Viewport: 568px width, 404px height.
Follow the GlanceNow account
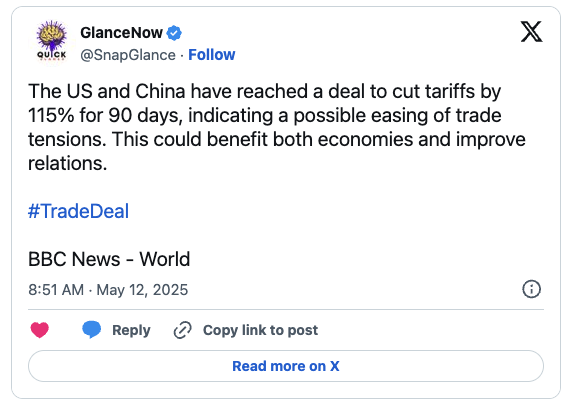click(x=212, y=55)
